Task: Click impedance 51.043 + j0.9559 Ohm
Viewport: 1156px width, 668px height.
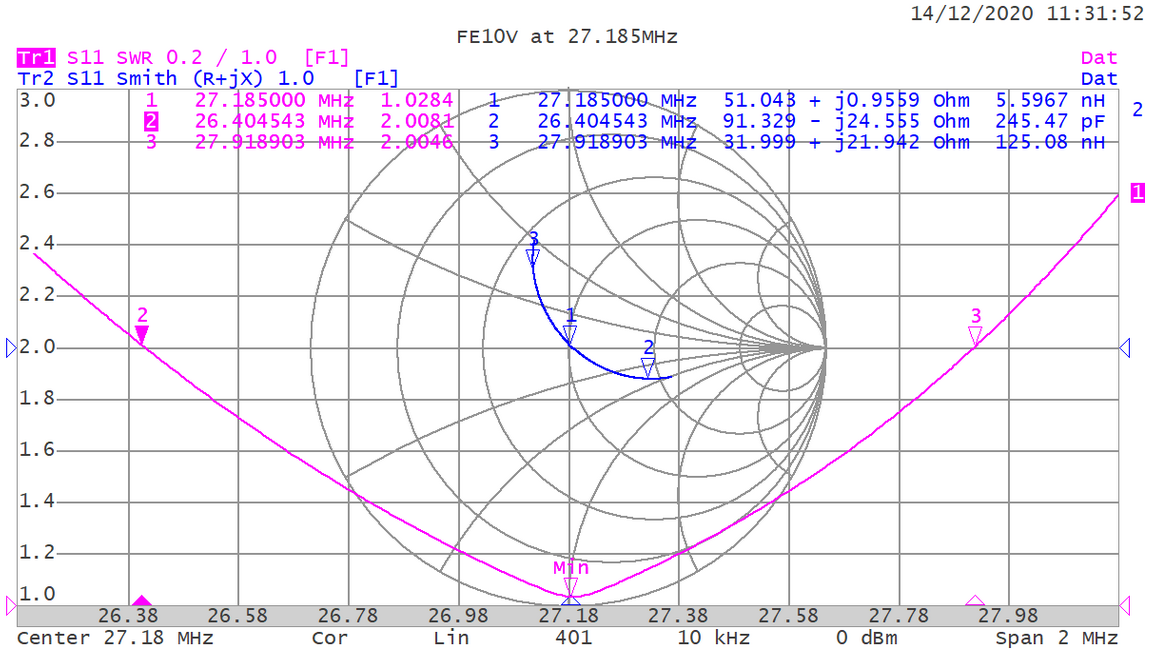Action: coord(846,100)
